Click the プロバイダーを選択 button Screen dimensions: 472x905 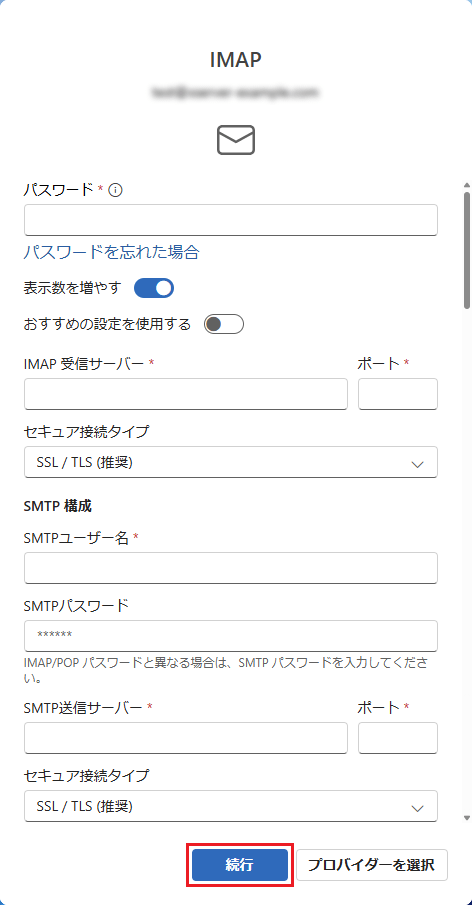tap(372, 865)
